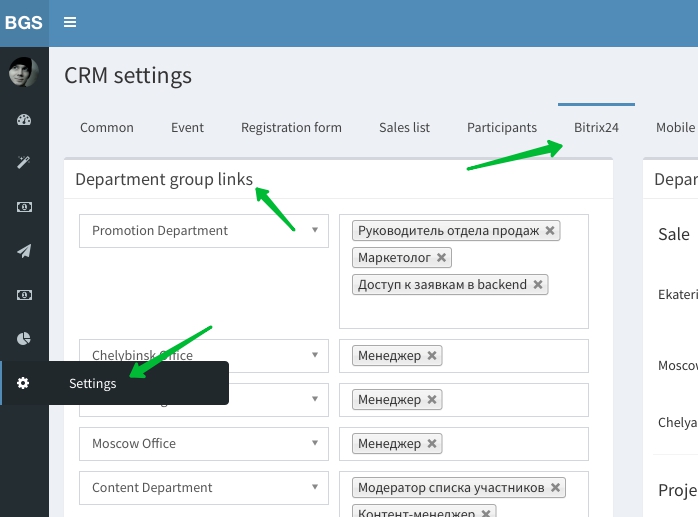Viewport: 698px width, 517px height.
Task: Go to the Sales list tab
Action: coord(404,127)
